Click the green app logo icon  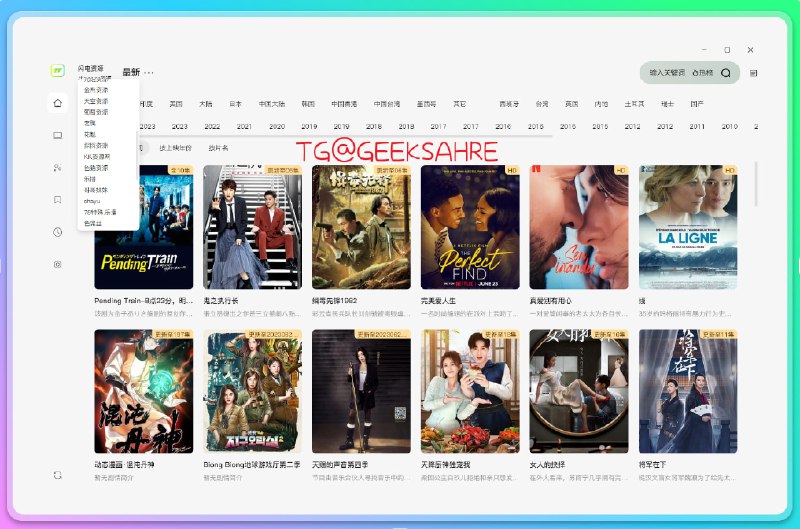(x=59, y=71)
